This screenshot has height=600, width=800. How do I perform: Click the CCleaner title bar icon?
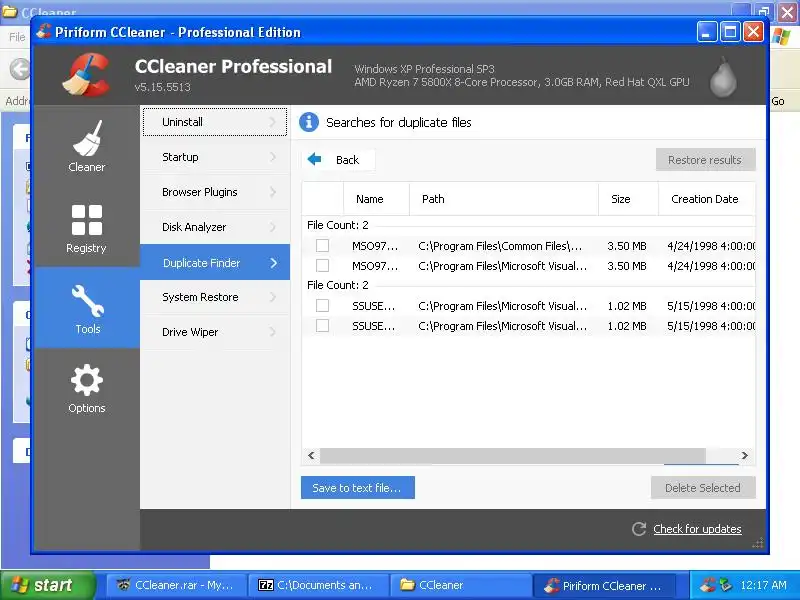coord(44,32)
